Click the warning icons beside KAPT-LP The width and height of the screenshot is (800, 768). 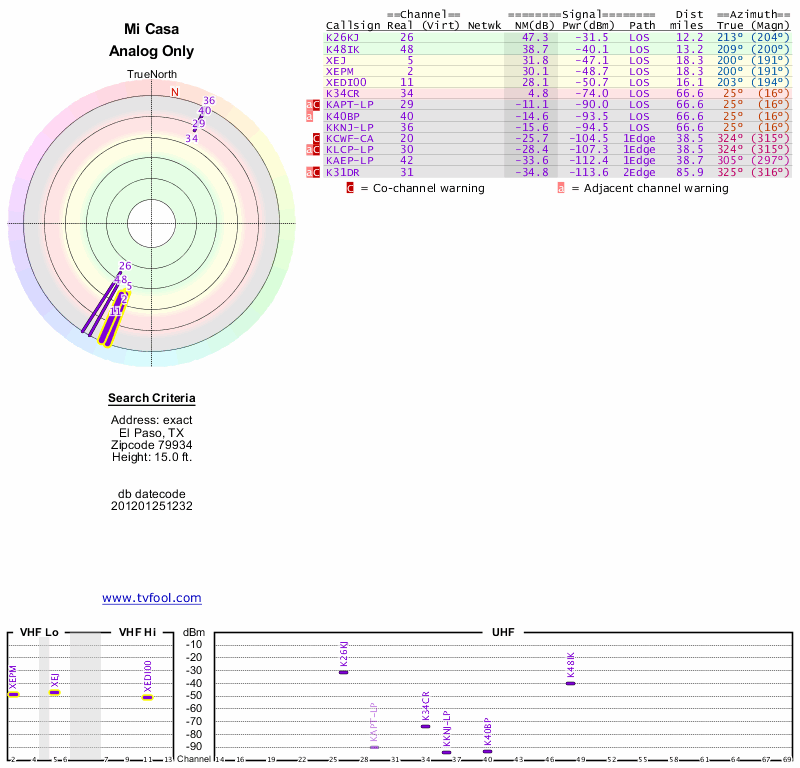point(313,105)
